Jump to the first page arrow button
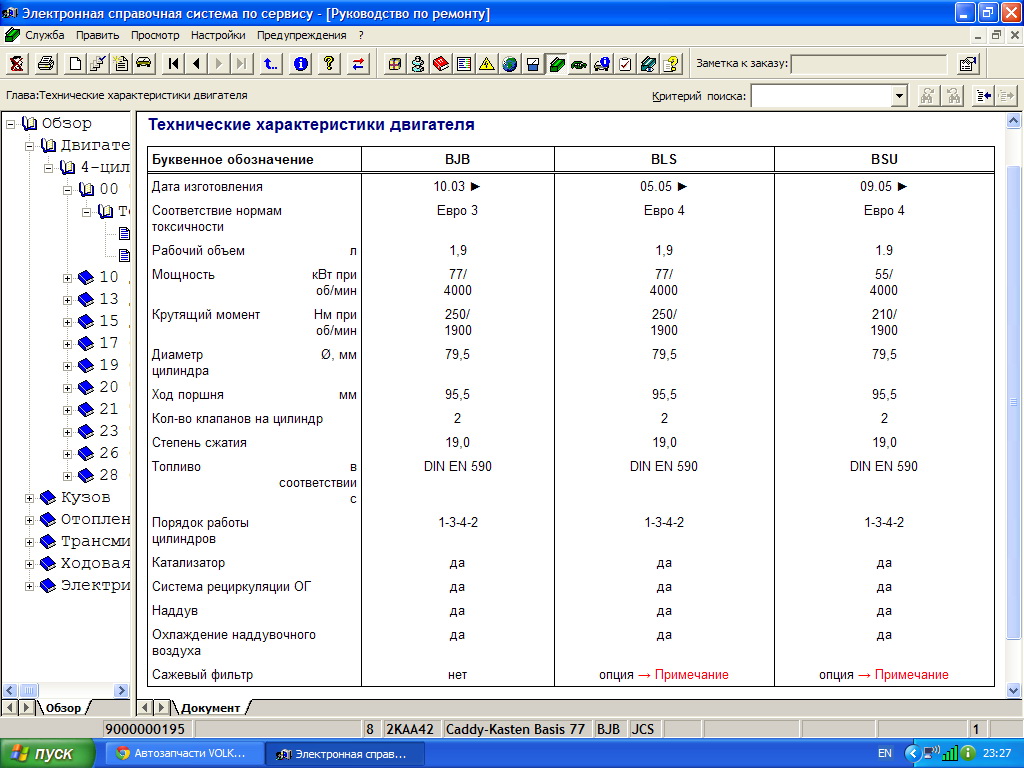Viewport: 1024px width, 768px height. pos(173,63)
